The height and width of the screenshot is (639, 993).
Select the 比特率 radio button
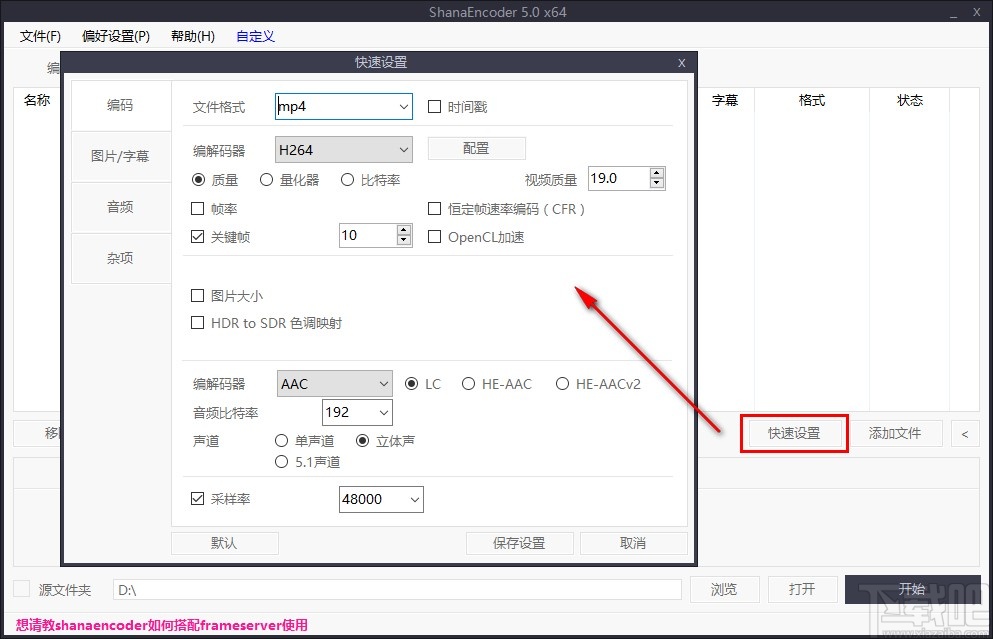(347, 180)
